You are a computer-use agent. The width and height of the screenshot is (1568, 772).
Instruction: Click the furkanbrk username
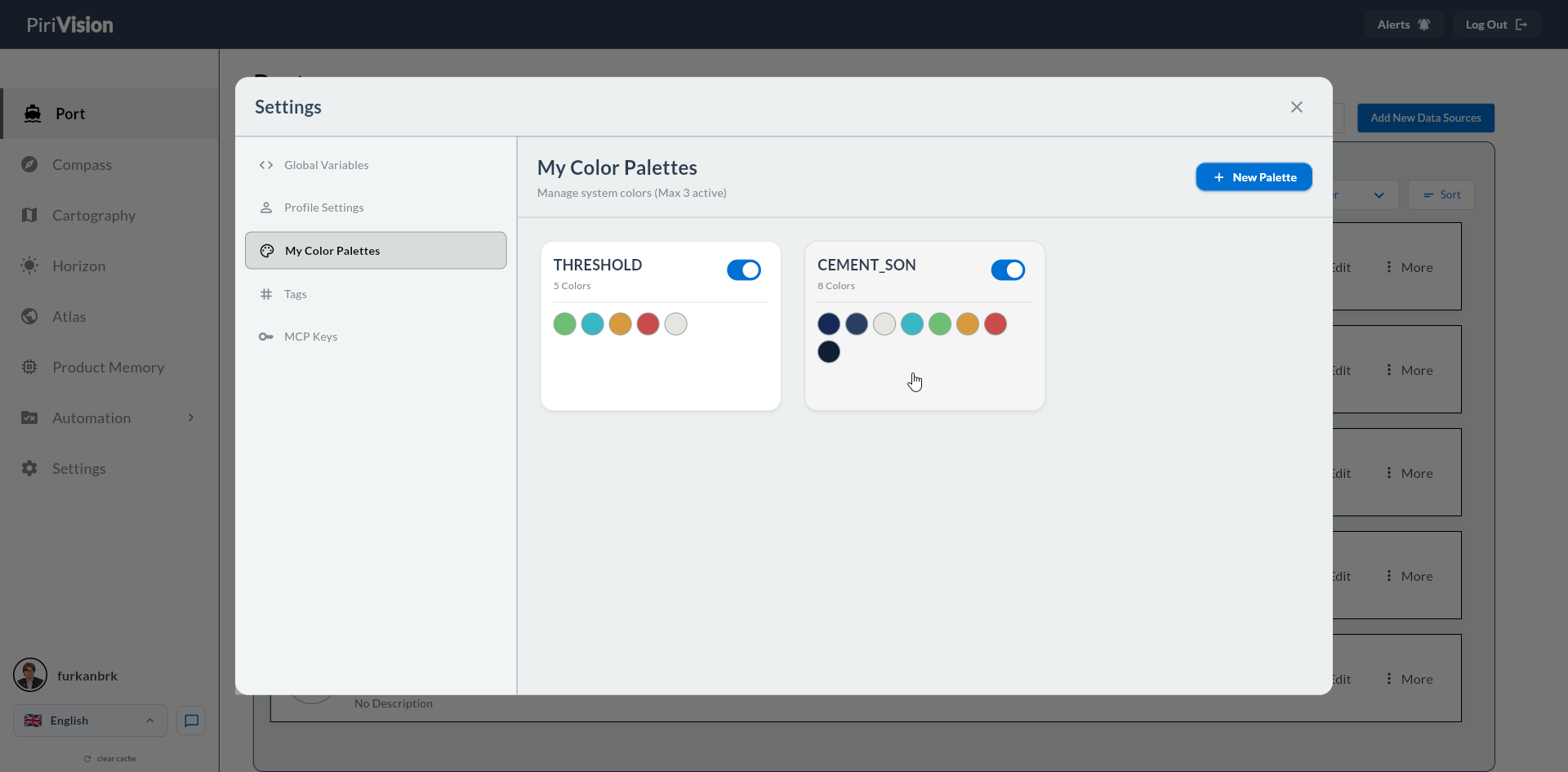(x=87, y=676)
